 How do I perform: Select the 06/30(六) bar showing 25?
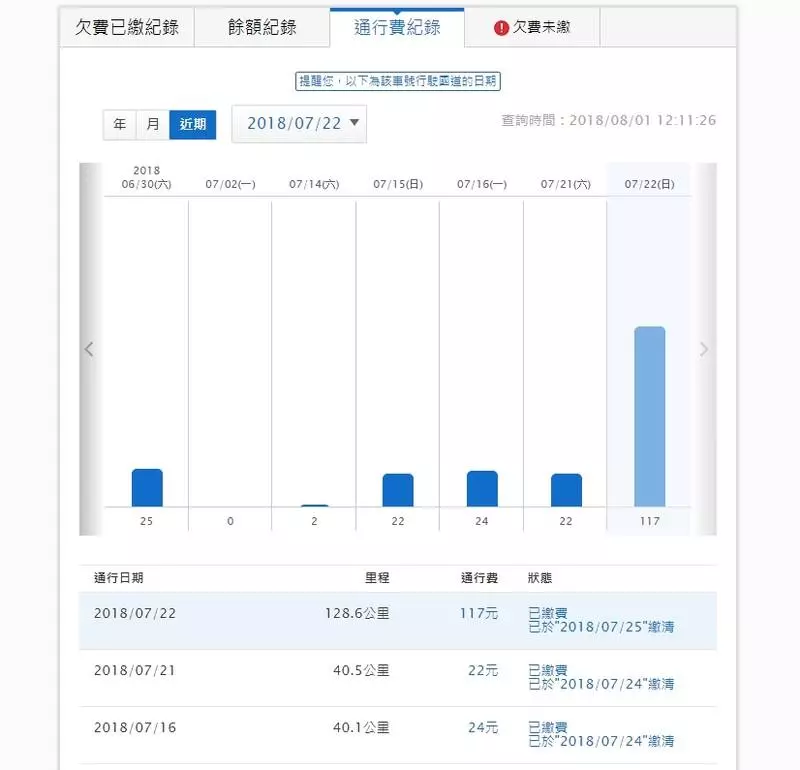pyautogui.click(x=147, y=487)
